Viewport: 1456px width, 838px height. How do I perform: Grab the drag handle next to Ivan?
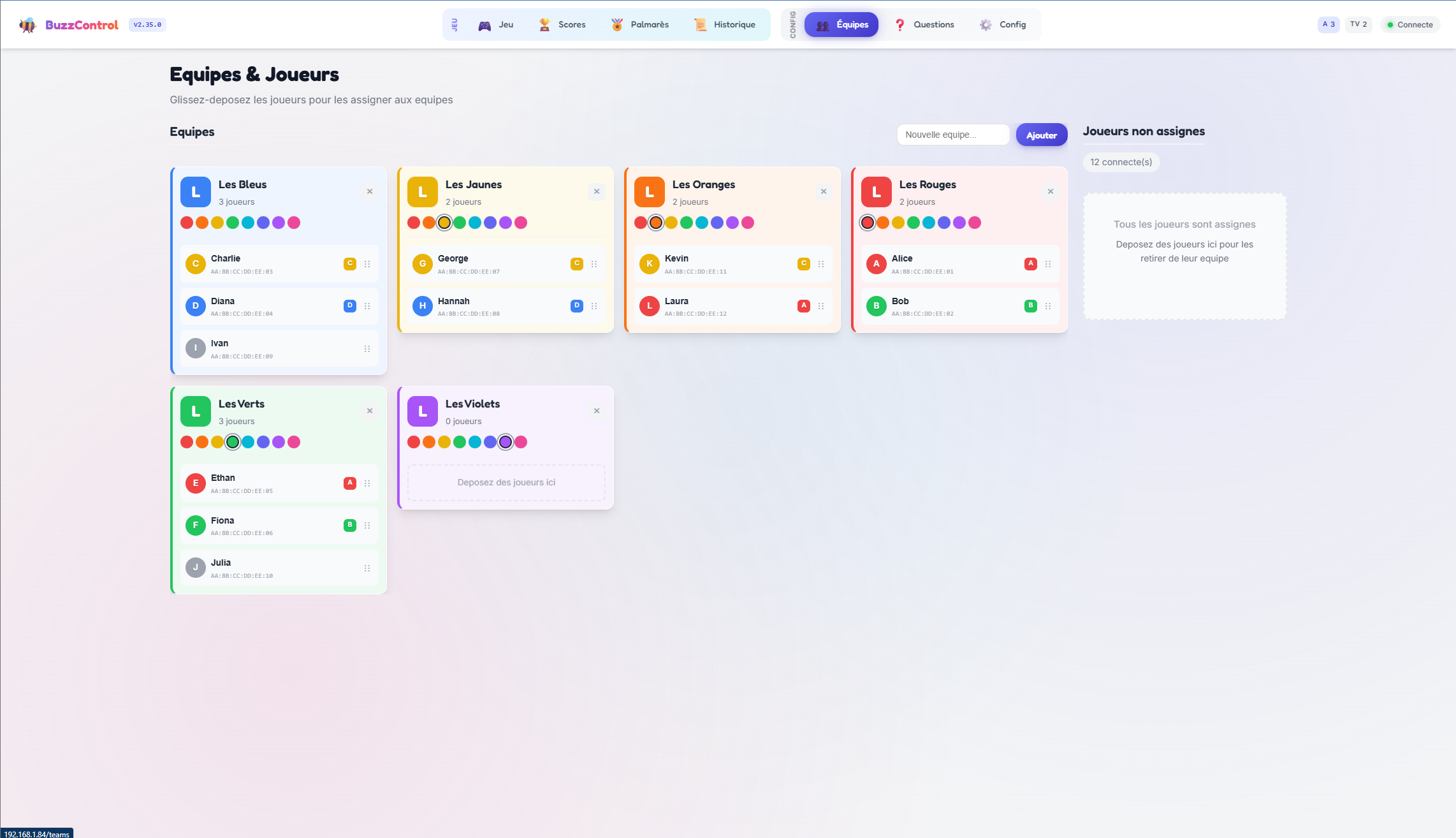coord(368,348)
